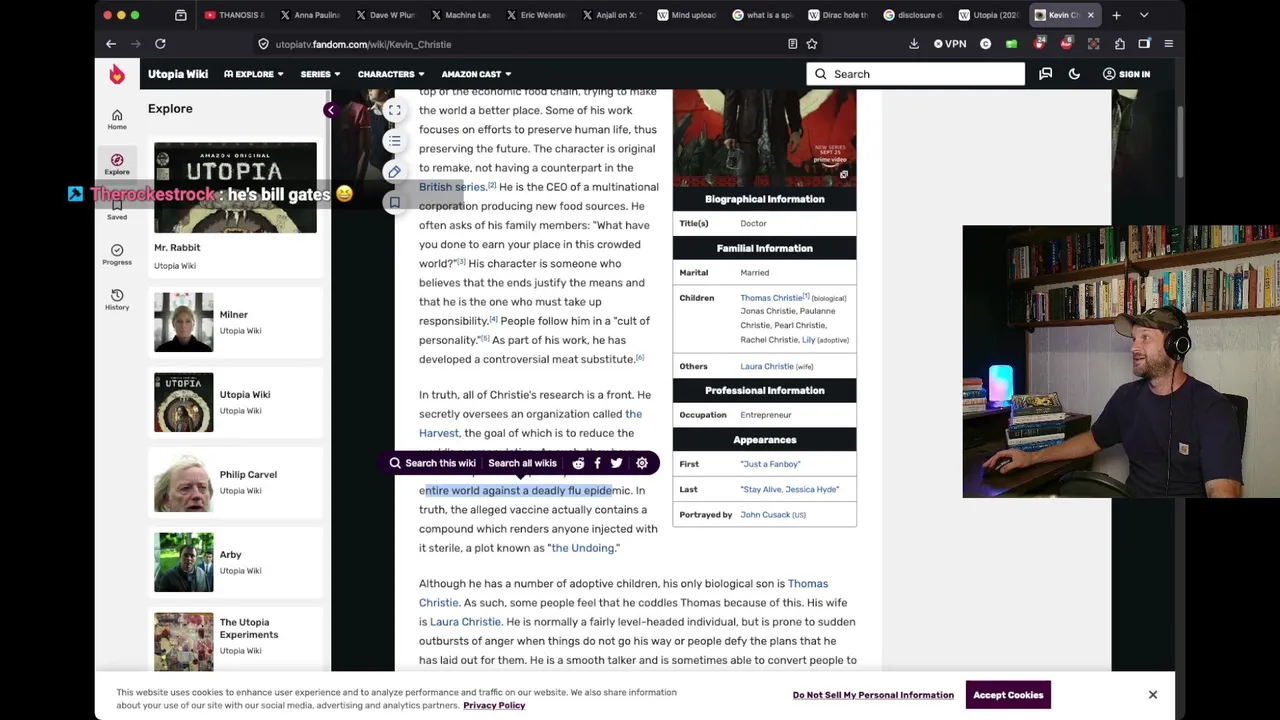Open reader view icon in address bar
Image resolution: width=1280 pixels, height=720 pixels.
click(792, 44)
